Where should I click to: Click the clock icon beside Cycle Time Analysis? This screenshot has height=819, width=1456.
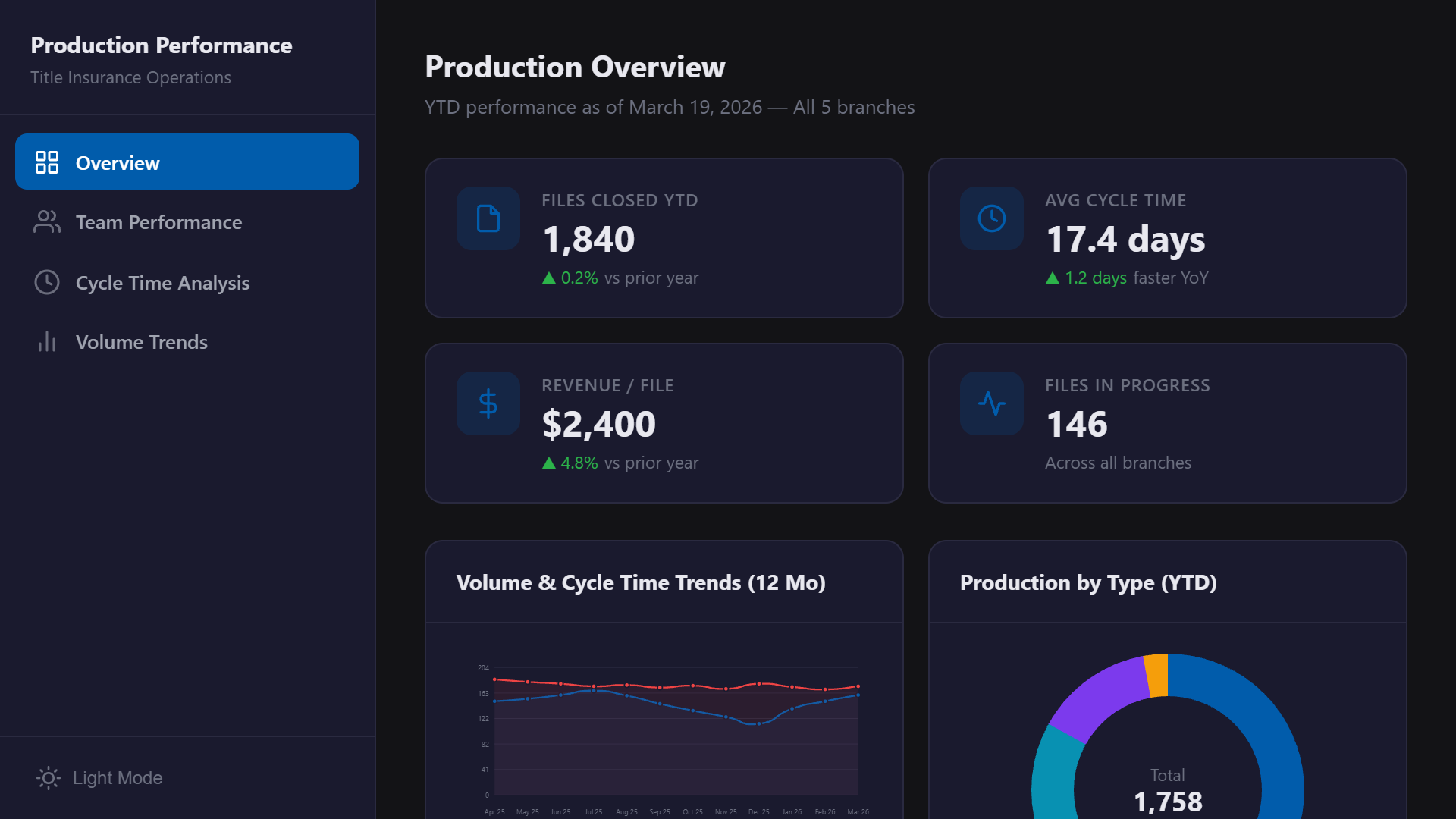click(47, 282)
